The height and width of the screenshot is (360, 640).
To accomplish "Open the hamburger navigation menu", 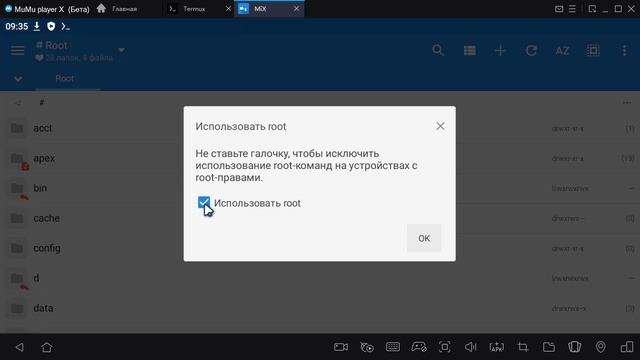I will click(18, 51).
